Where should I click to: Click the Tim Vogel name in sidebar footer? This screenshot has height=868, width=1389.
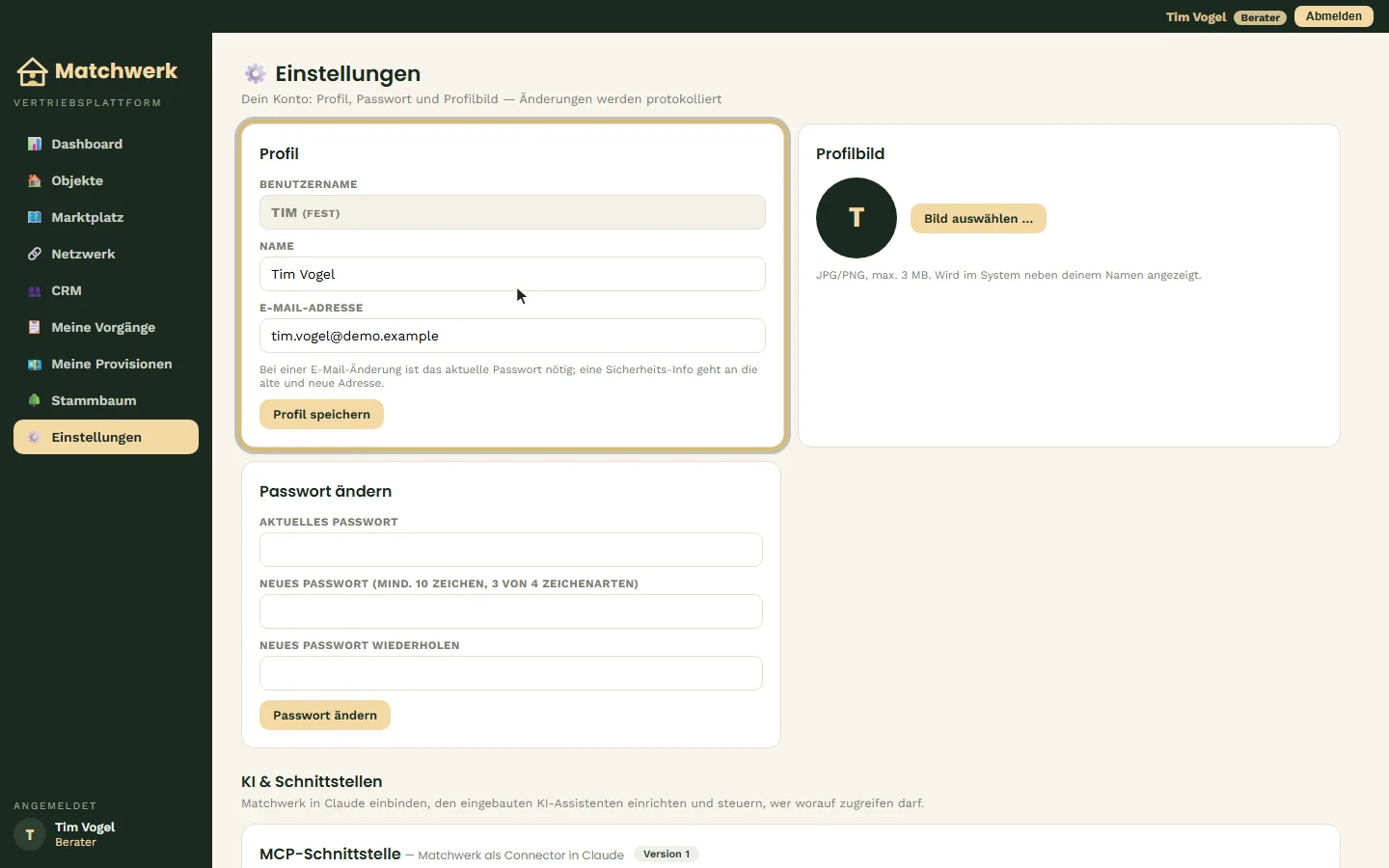click(85, 827)
